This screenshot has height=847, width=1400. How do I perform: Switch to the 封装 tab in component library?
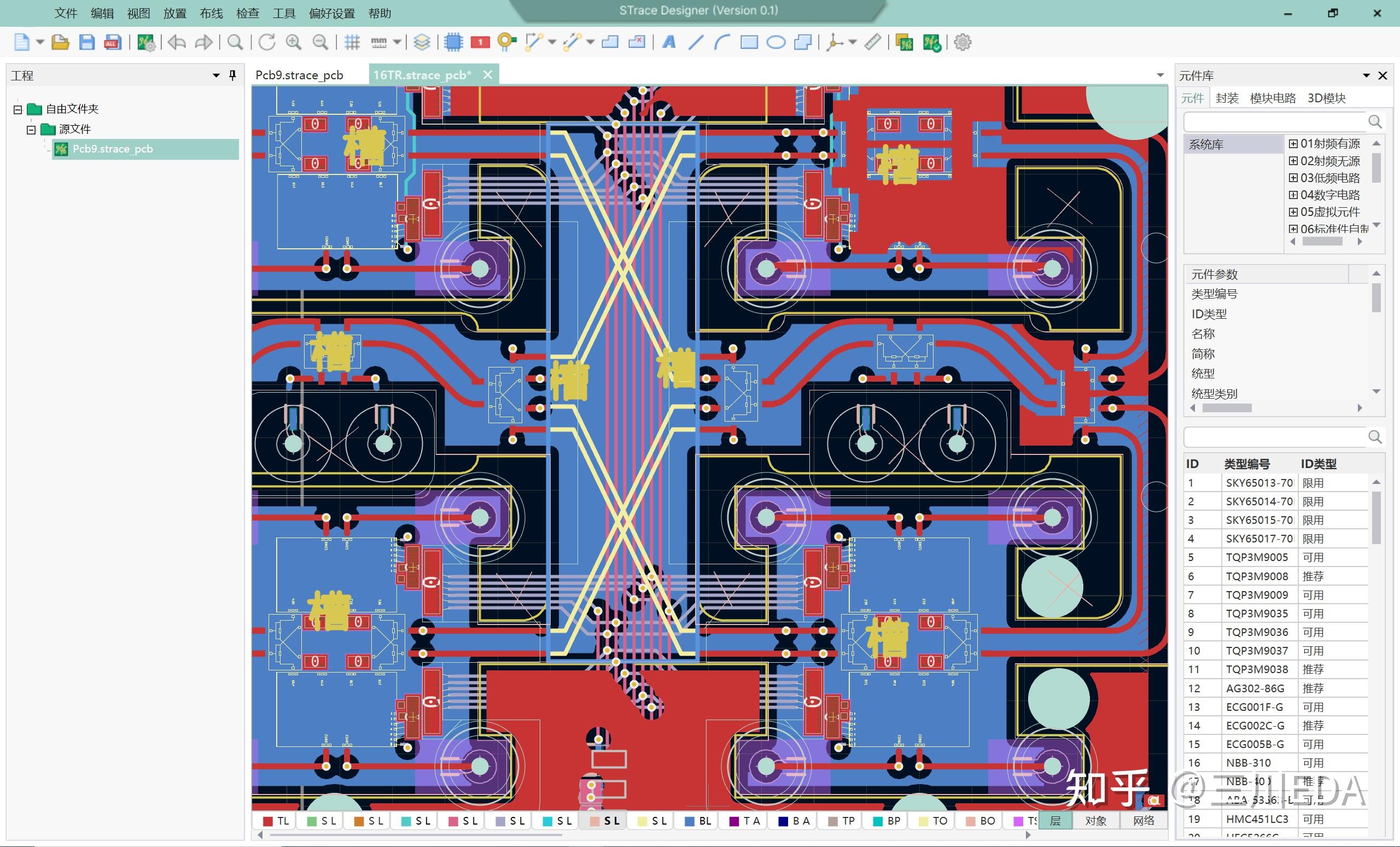click(x=1226, y=97)
